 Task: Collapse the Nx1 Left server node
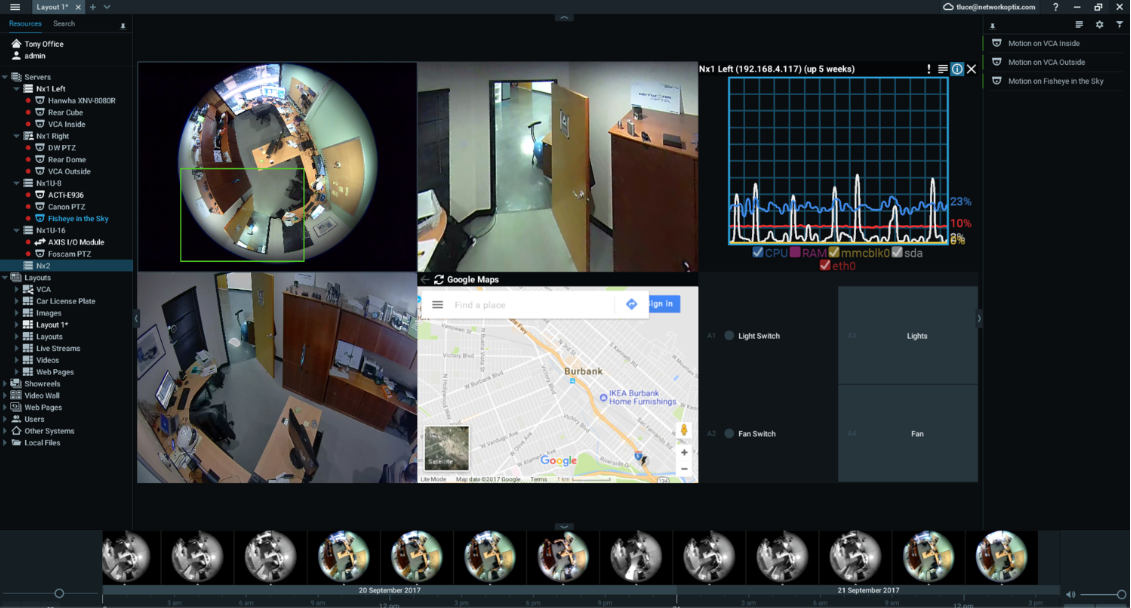[x=17, y=89]
